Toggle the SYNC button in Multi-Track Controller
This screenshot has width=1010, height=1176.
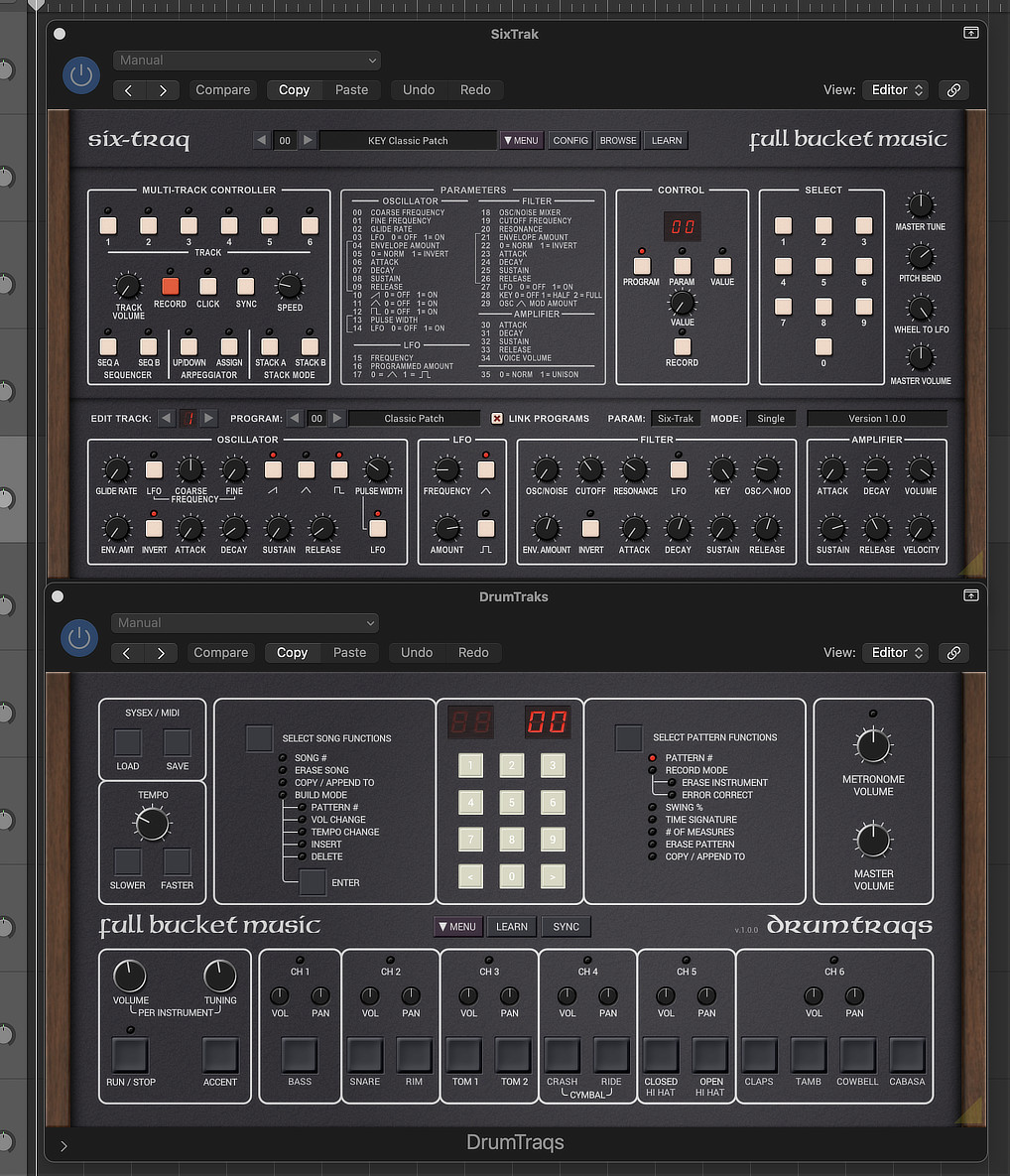(x=246, y=286)
